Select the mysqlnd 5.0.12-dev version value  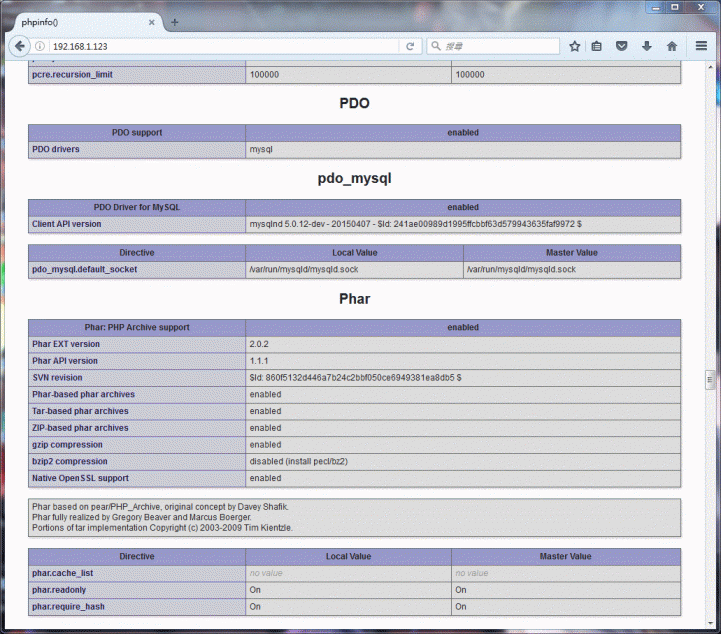click(415, 224)
